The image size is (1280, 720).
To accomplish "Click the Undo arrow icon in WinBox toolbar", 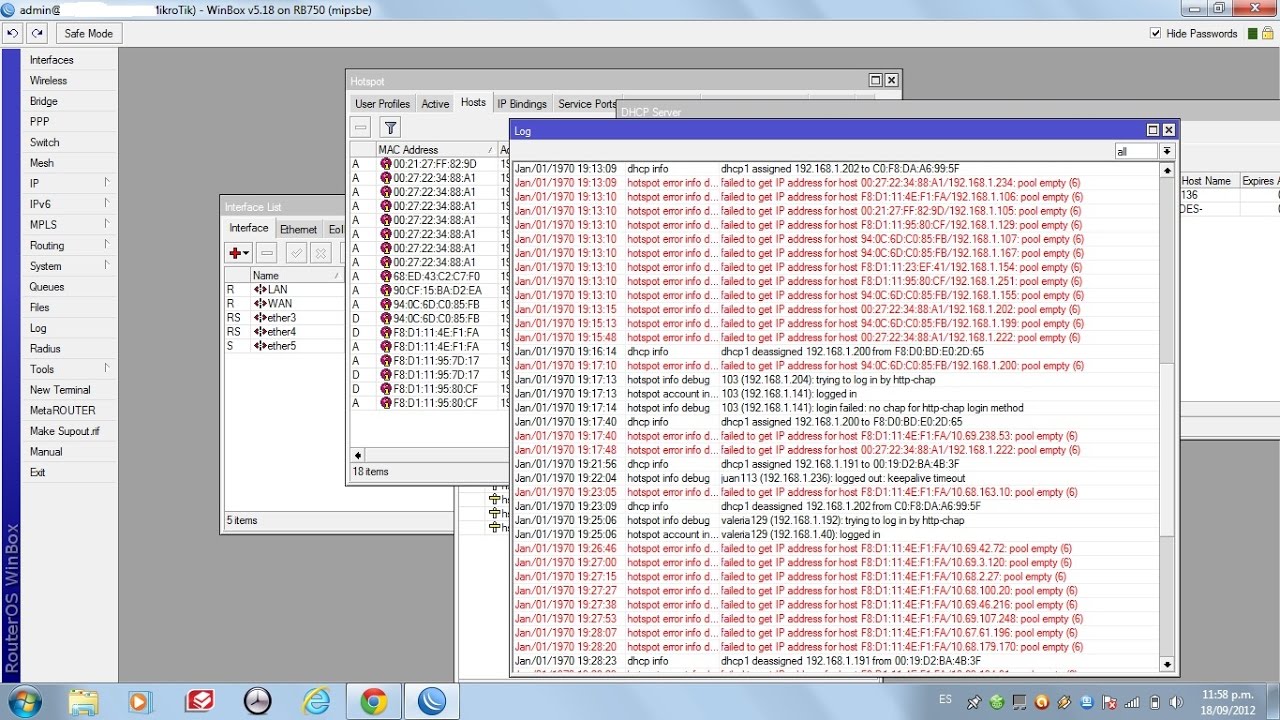I will point(13,33).
